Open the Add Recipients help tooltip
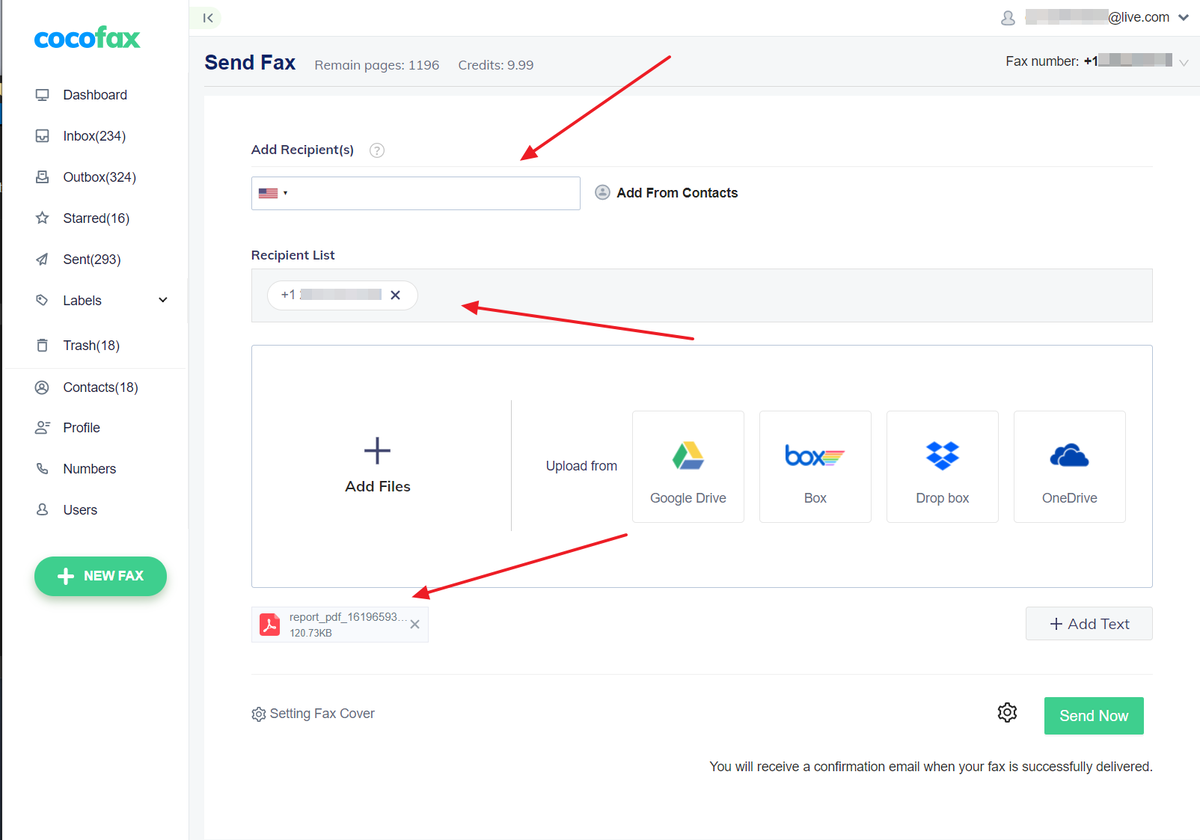 [x=376, y=149]
